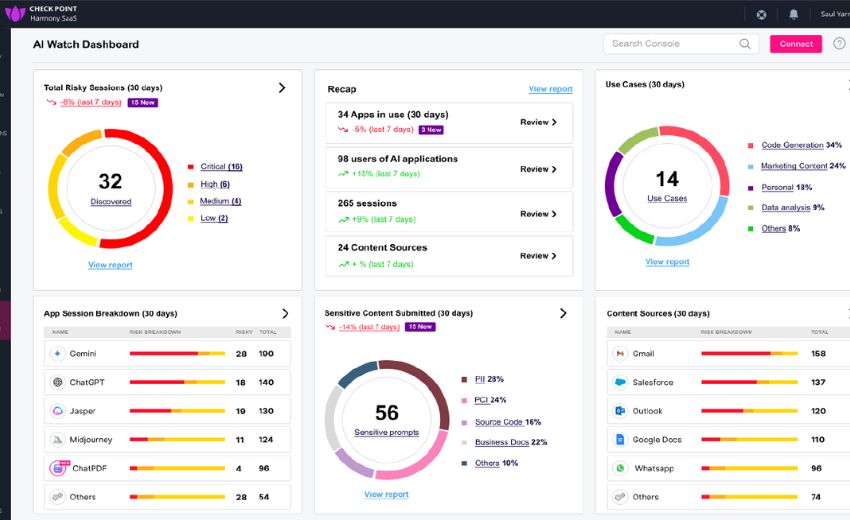Image resolution: width=850 pixels, height=520 pixels.
Task: Review the 34 Apps in use row
Action: point(538,123)
